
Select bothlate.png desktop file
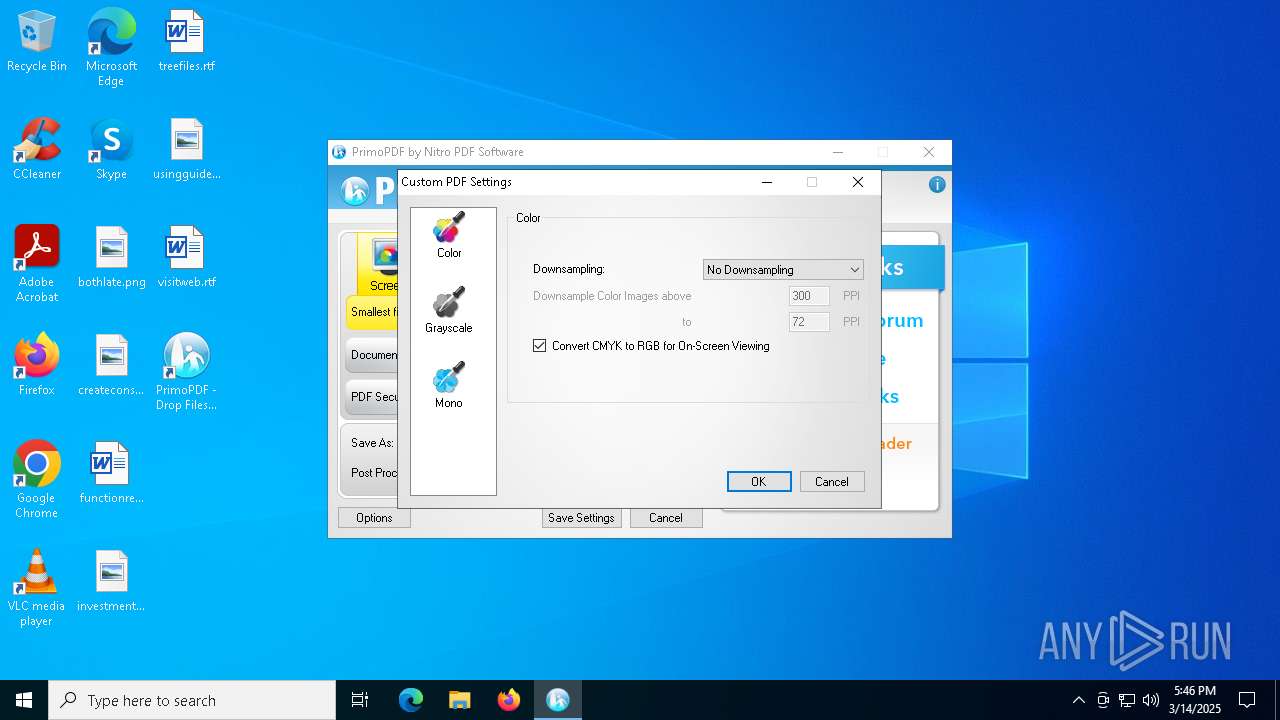pyautogui.click(x=111, y=257)
